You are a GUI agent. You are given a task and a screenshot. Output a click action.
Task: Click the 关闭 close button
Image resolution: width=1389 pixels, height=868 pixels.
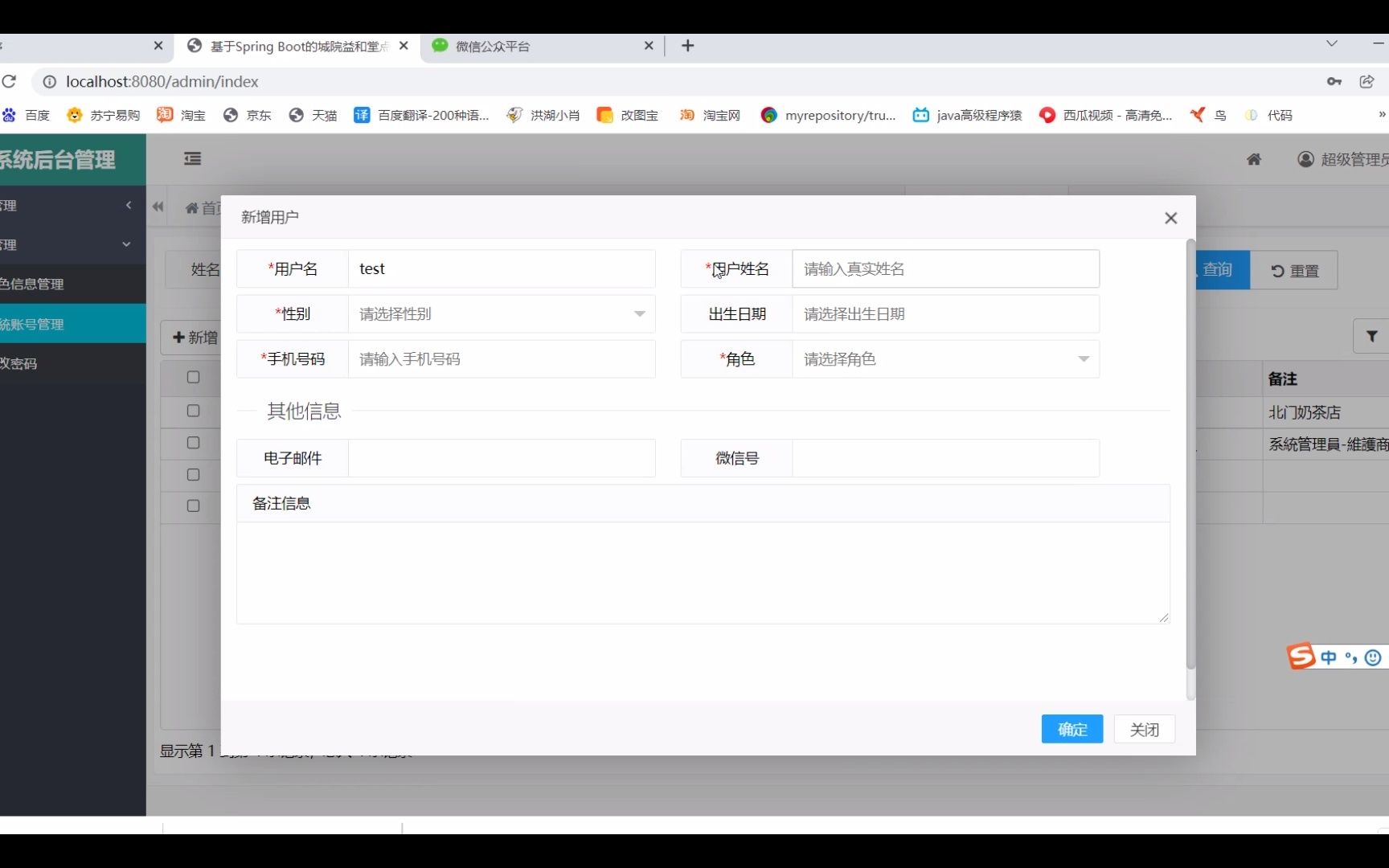(1145, 729)
